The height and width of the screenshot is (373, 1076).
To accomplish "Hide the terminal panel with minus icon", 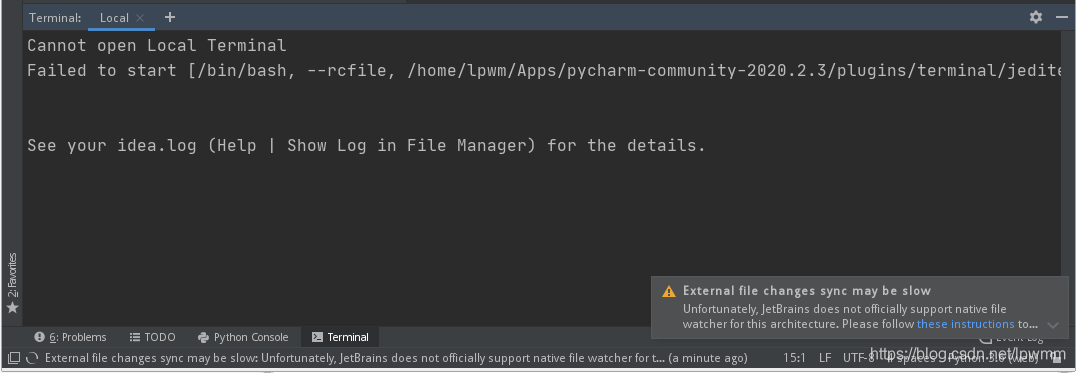I will click(1061, 17).
